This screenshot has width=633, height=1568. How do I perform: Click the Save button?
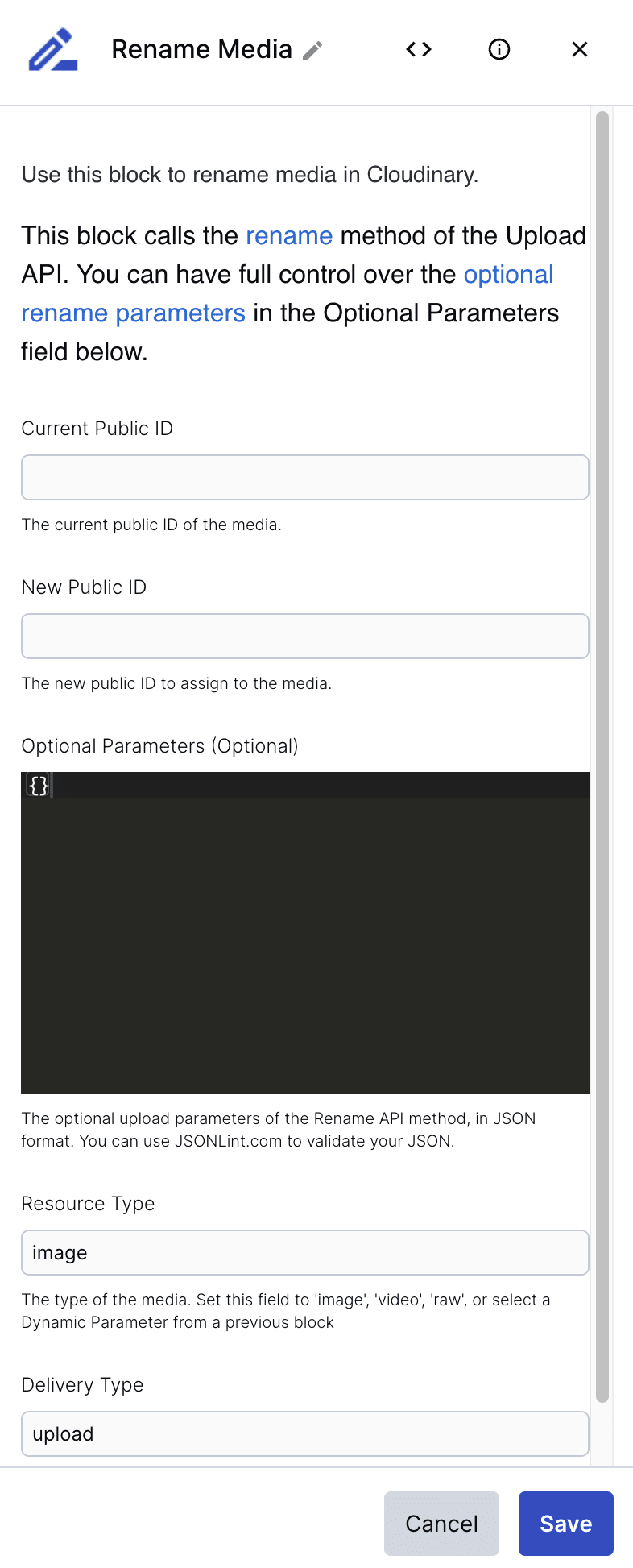point(566,1524)
